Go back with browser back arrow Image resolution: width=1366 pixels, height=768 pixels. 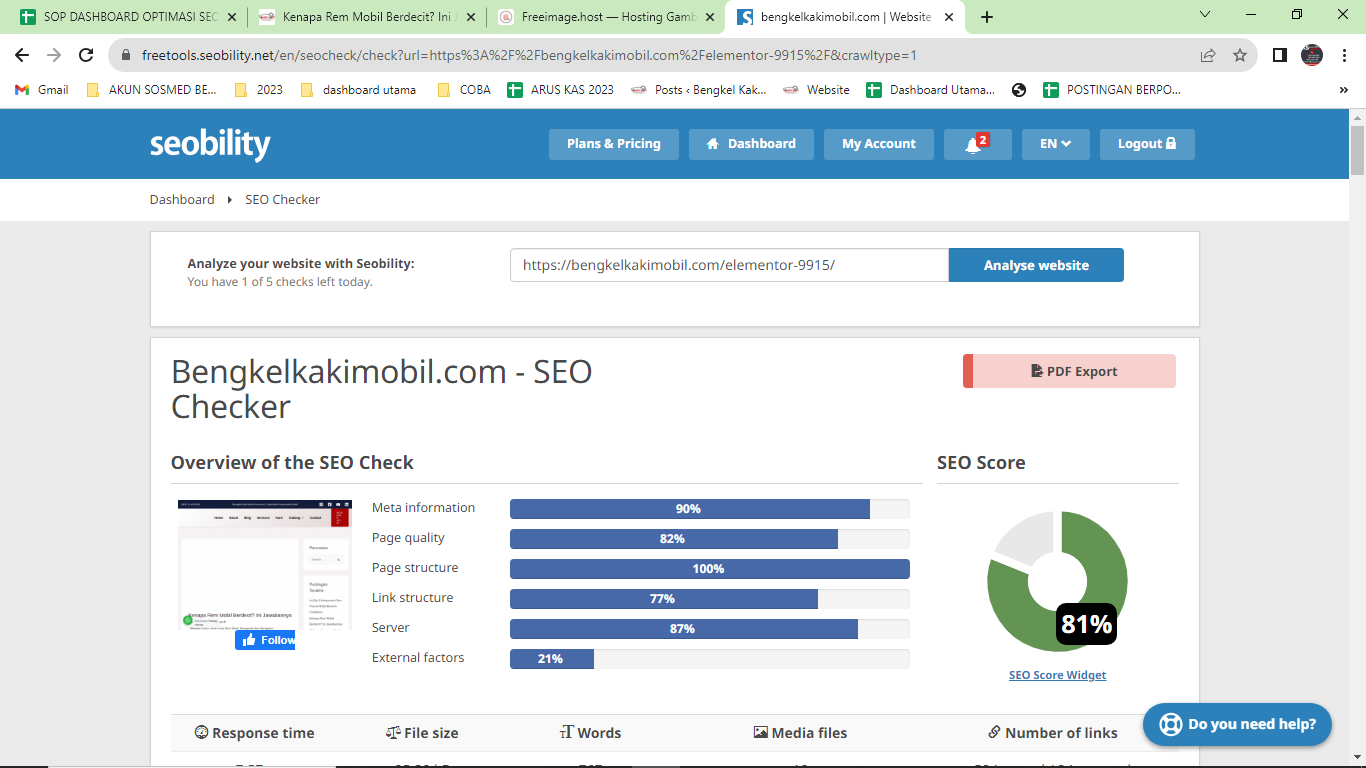tap(22, 55)
